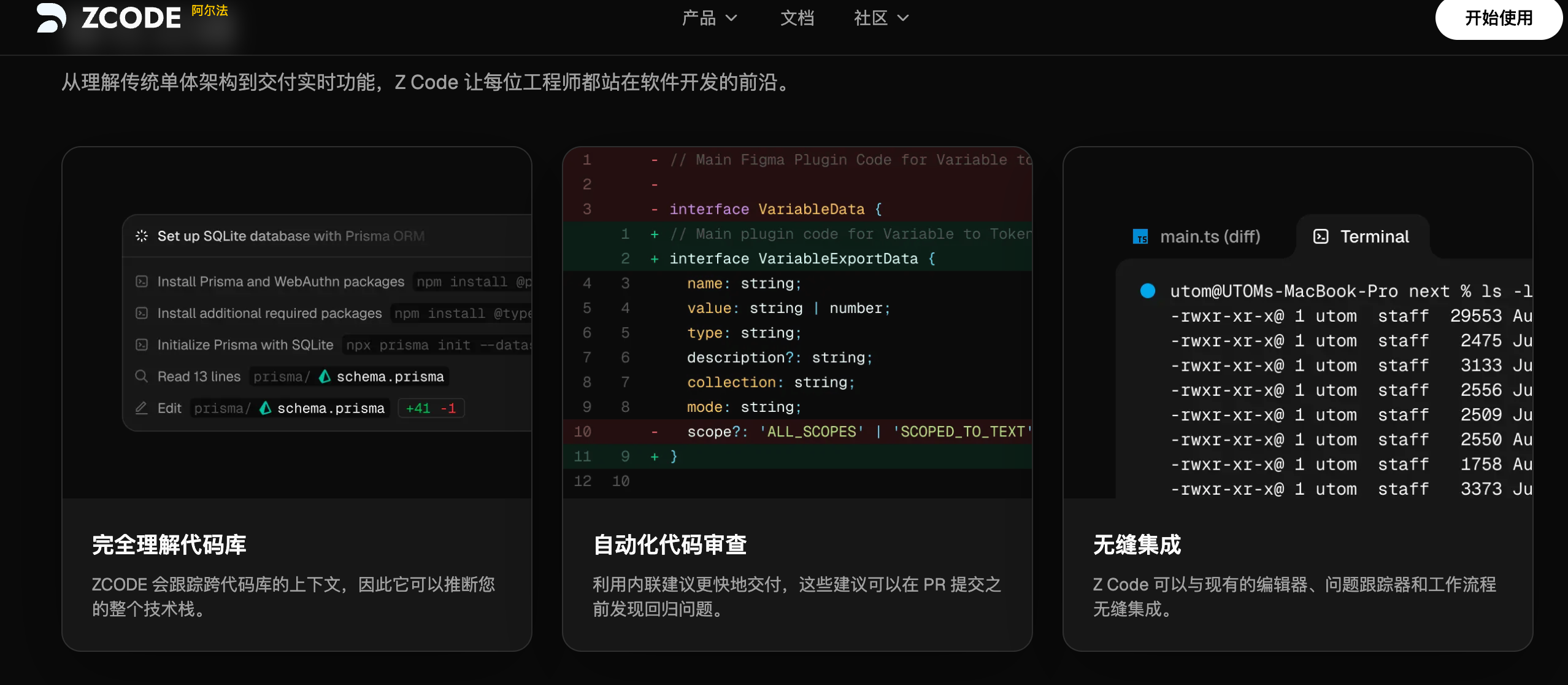
Task: Click the TS file icon beside main.ts
Action: click(x=1140, y=236)
